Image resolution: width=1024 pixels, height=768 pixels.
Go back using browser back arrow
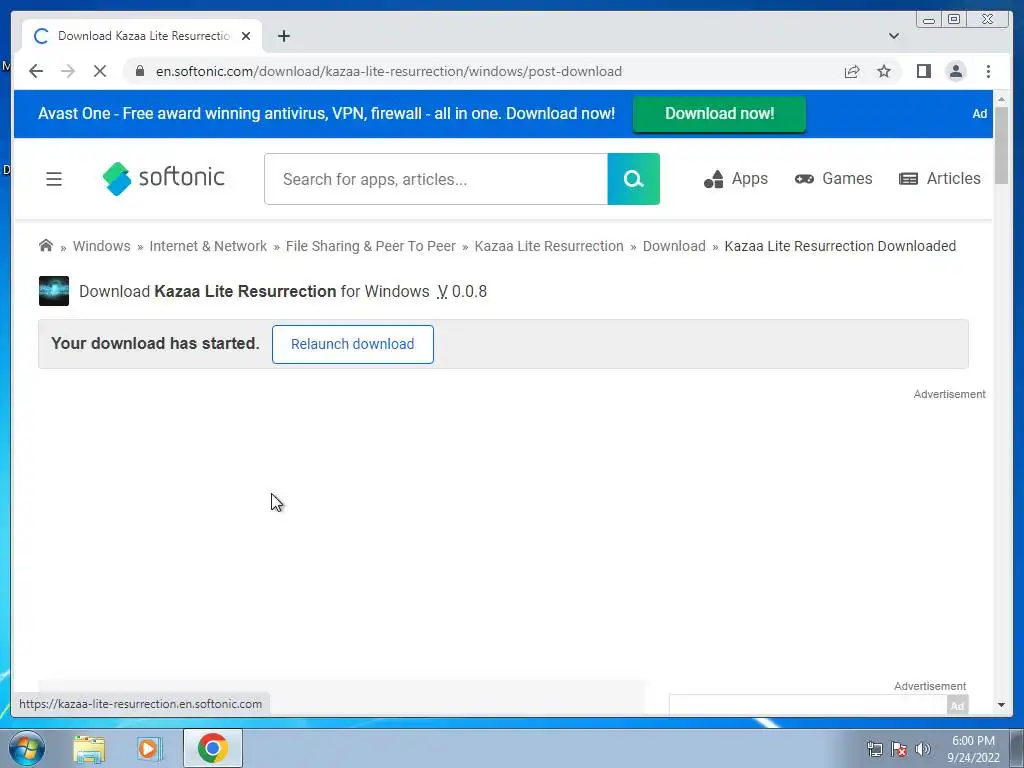pos(36,71)
